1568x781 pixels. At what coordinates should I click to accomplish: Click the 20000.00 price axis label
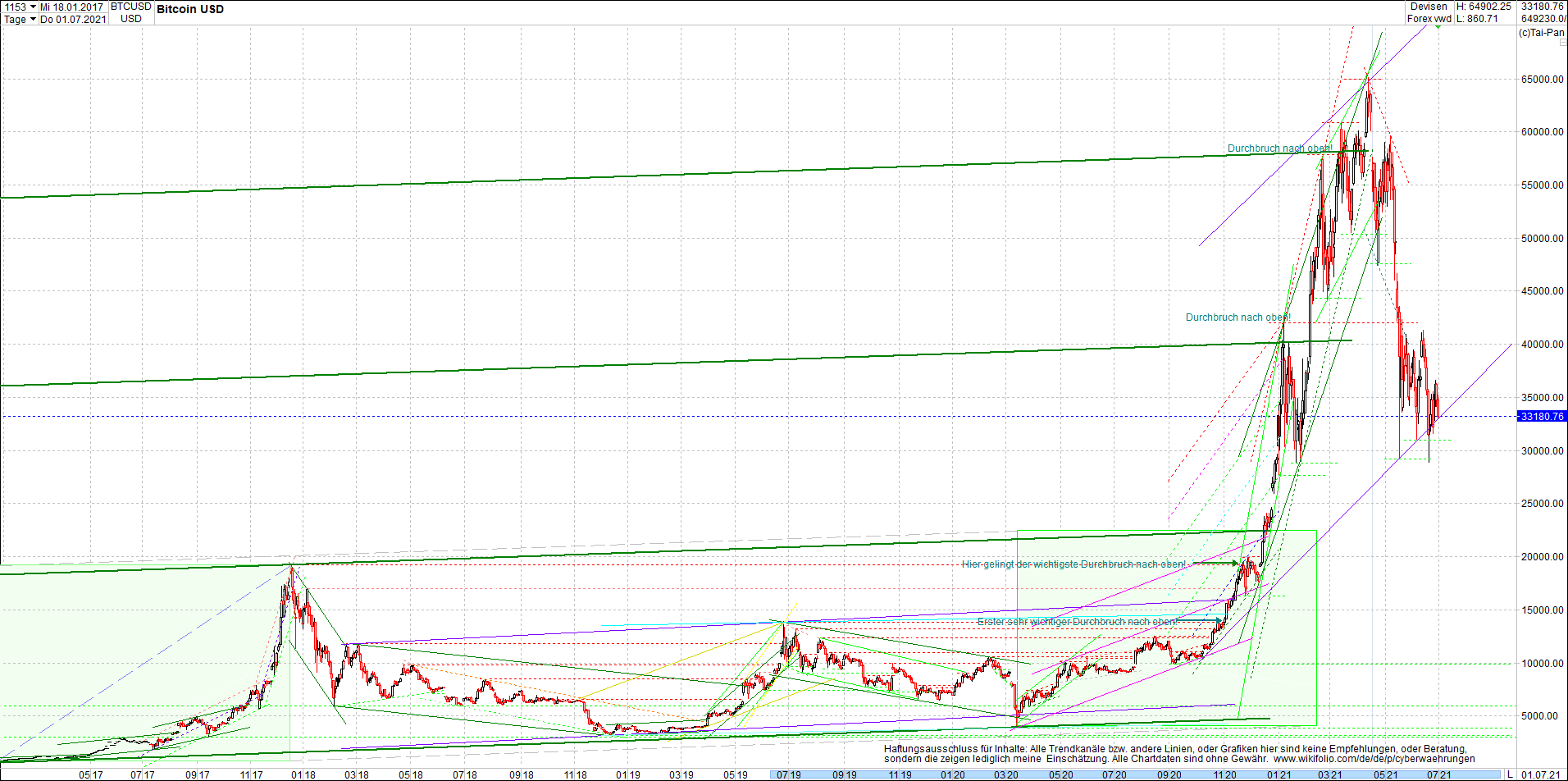[1543, 557]
